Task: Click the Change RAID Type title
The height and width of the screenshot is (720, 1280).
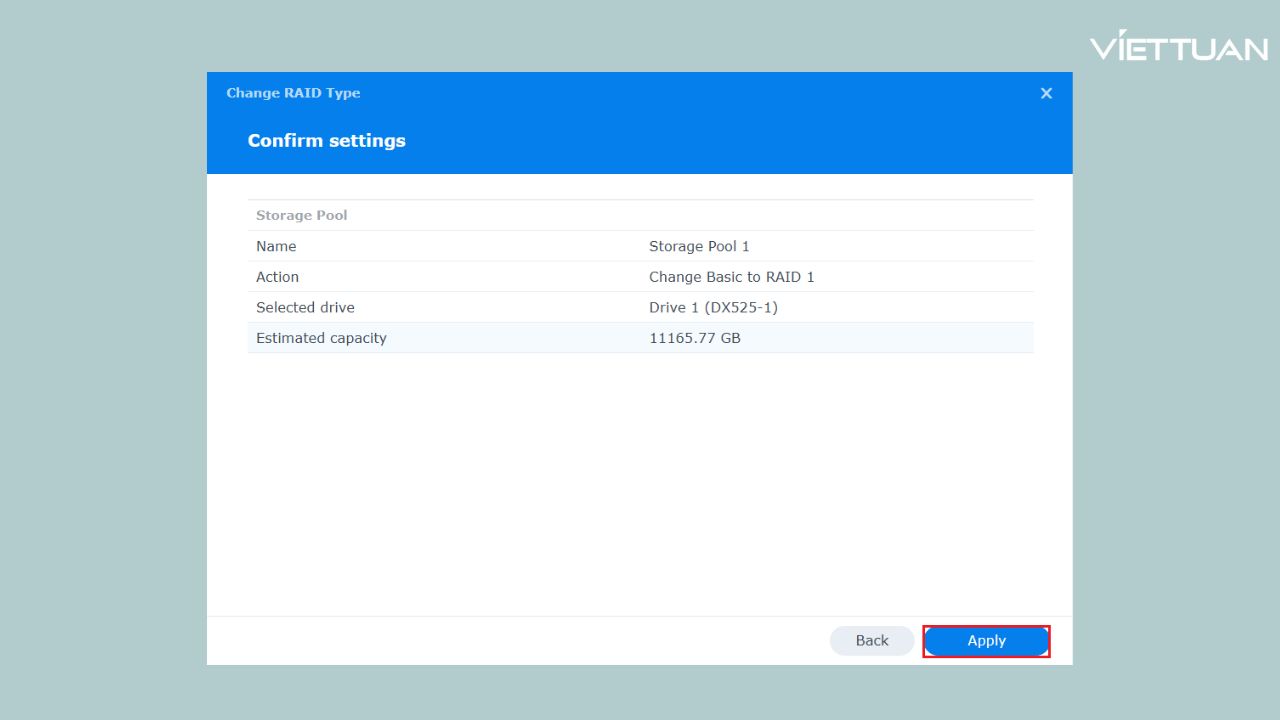Action: (293, 93)
